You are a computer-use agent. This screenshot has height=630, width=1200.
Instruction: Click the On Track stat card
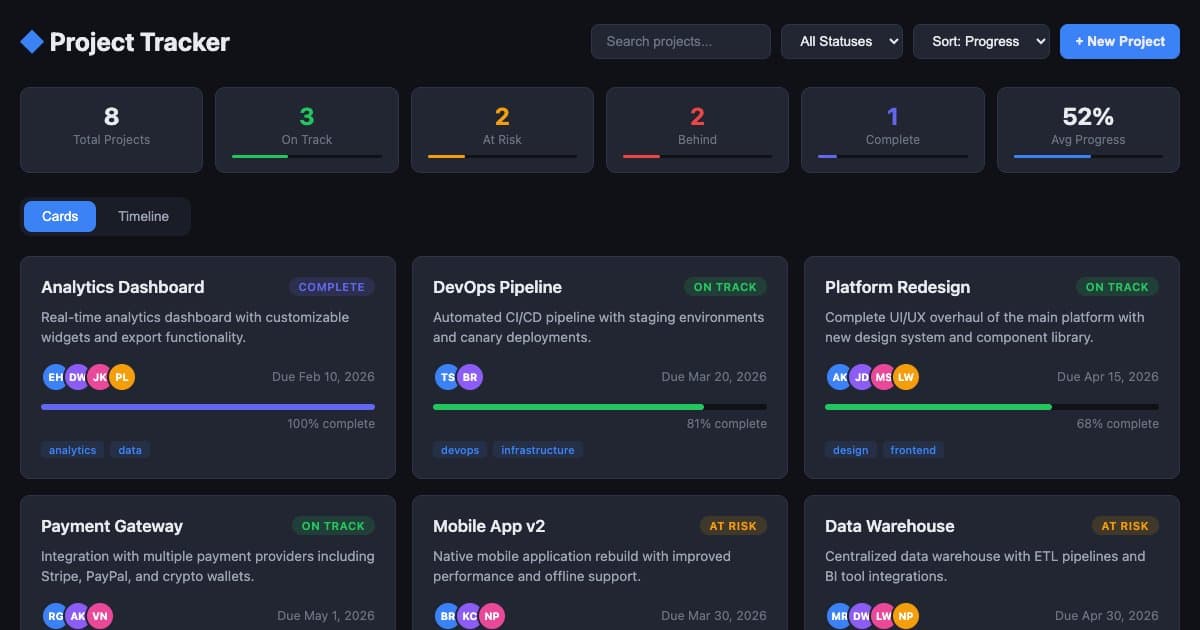click(307, 130)
